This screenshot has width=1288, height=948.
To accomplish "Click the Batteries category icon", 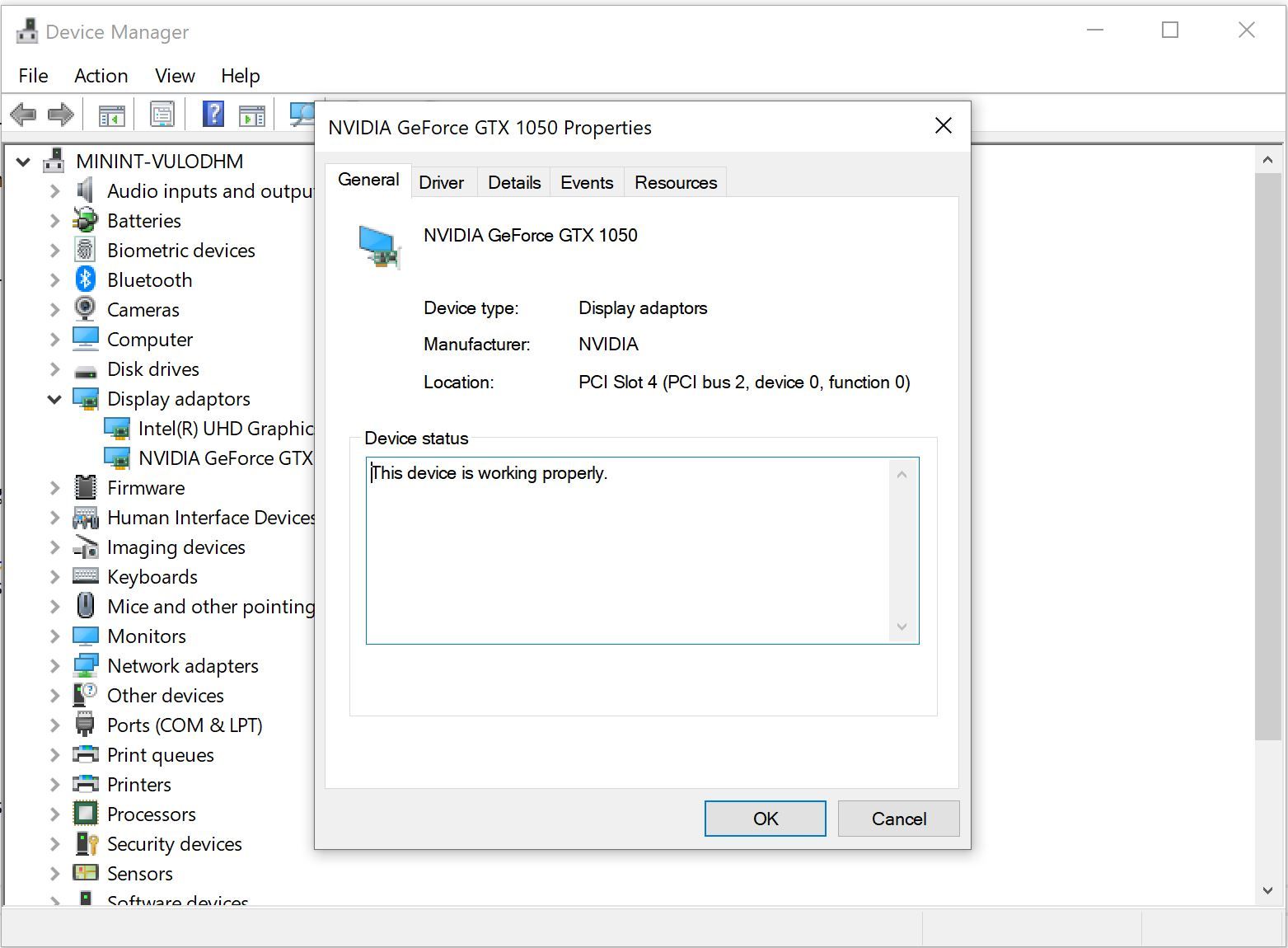I will coord(85,220).
